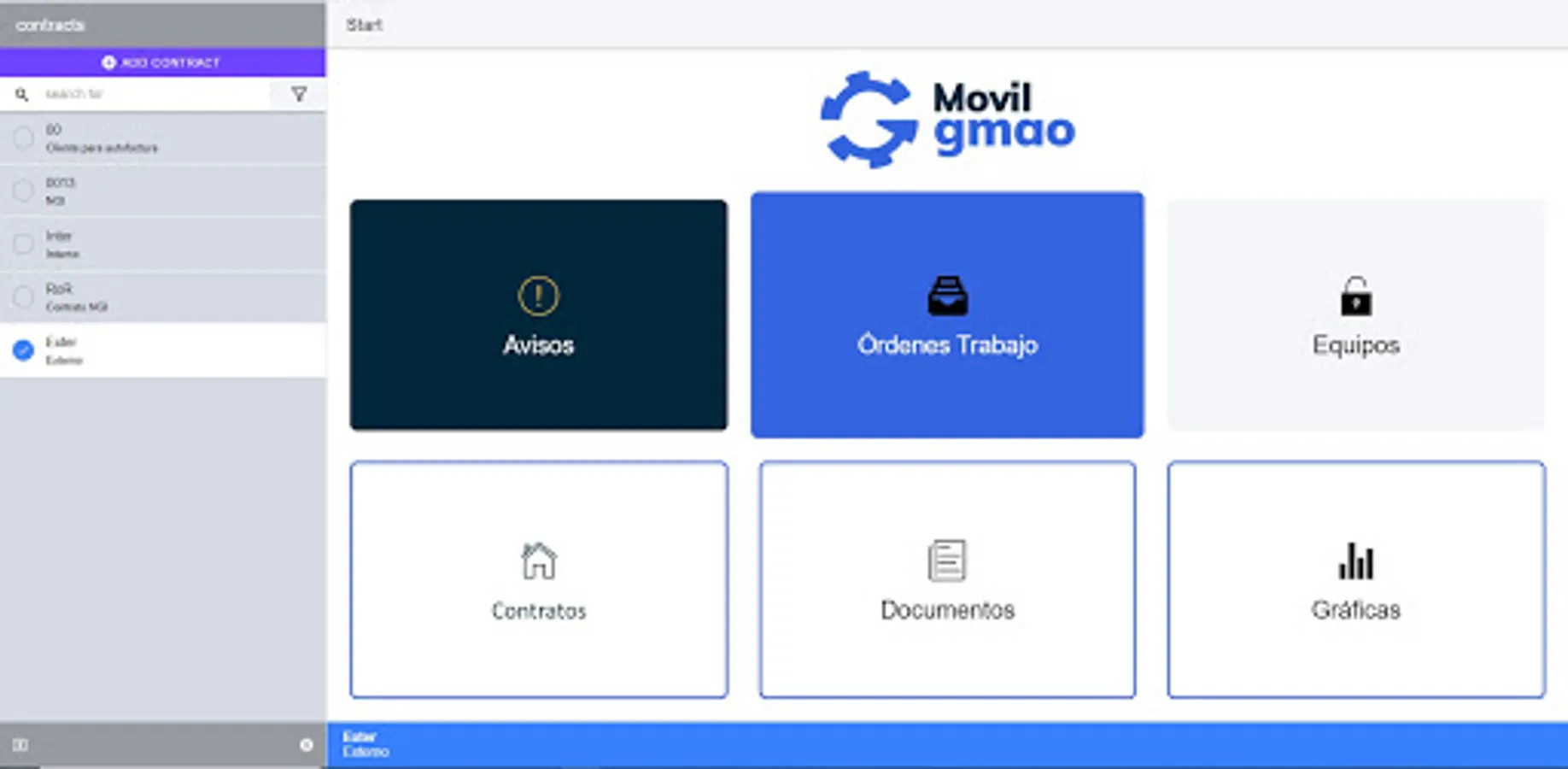Screen dimensions: 1568x769
Task: Click the Inter contract name
Action: pos(59,236)
